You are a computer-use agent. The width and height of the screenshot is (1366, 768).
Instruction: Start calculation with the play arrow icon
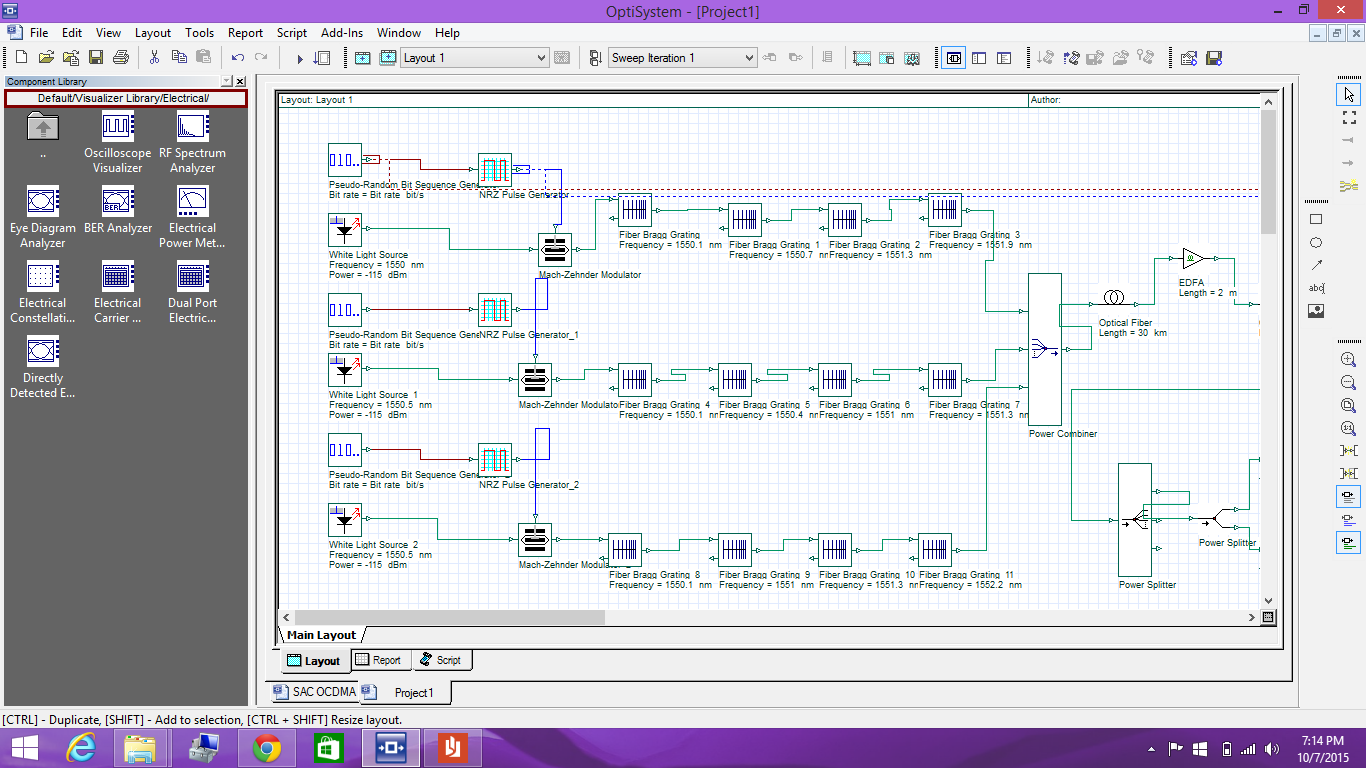(x=299, y=58)
